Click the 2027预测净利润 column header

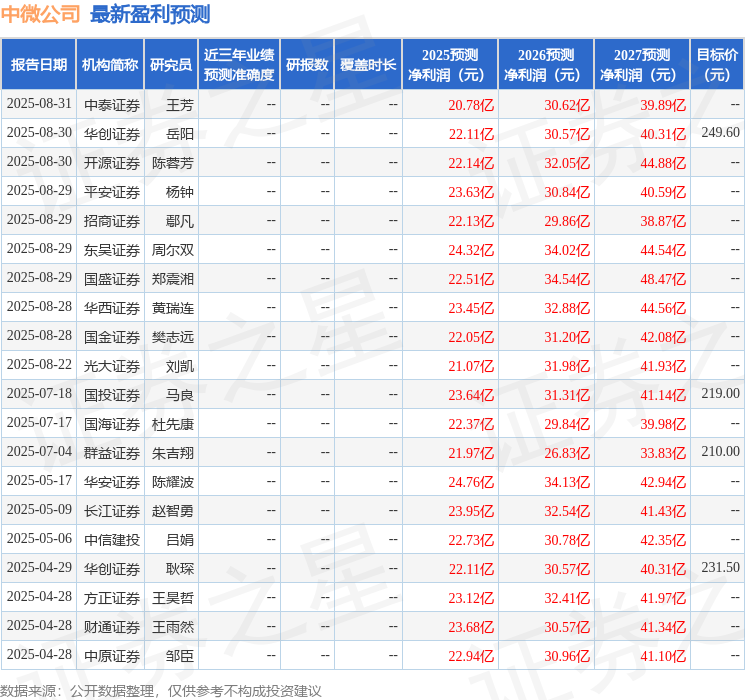[642, 65]
